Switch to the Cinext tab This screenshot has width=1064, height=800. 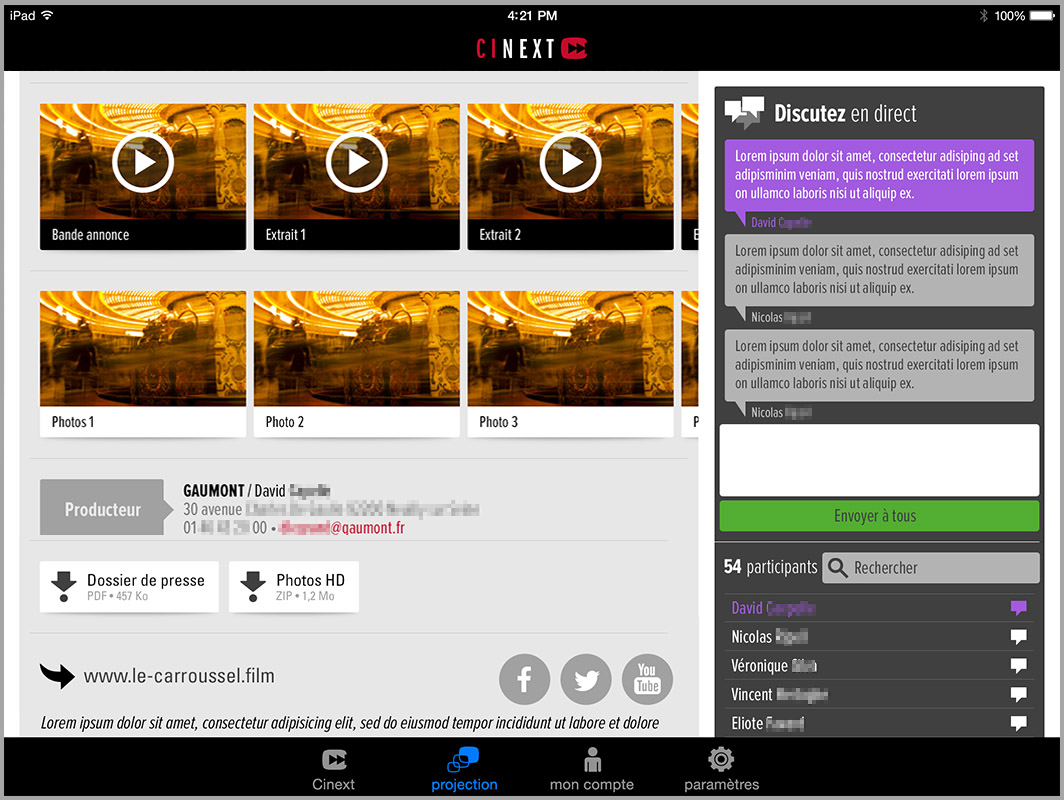click(334, 769)
